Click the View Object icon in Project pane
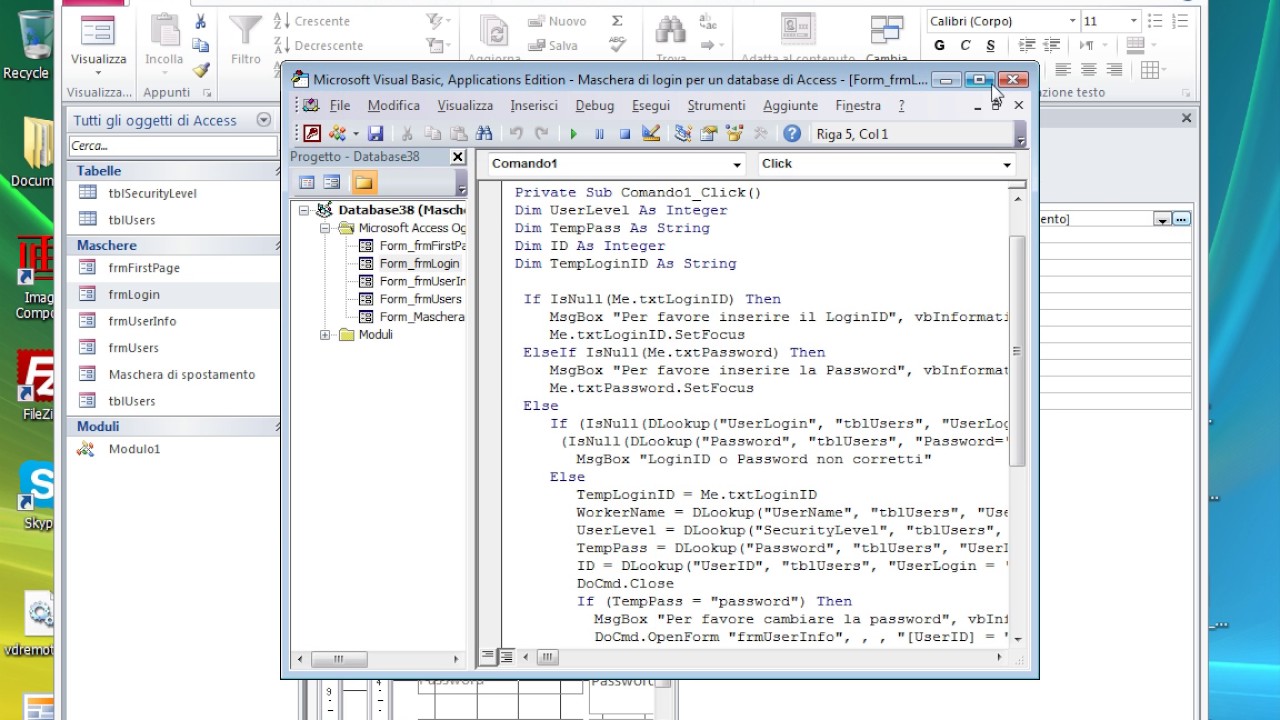Image resolution: width=1280 pixels, height=720 pixels. [332, 182]
